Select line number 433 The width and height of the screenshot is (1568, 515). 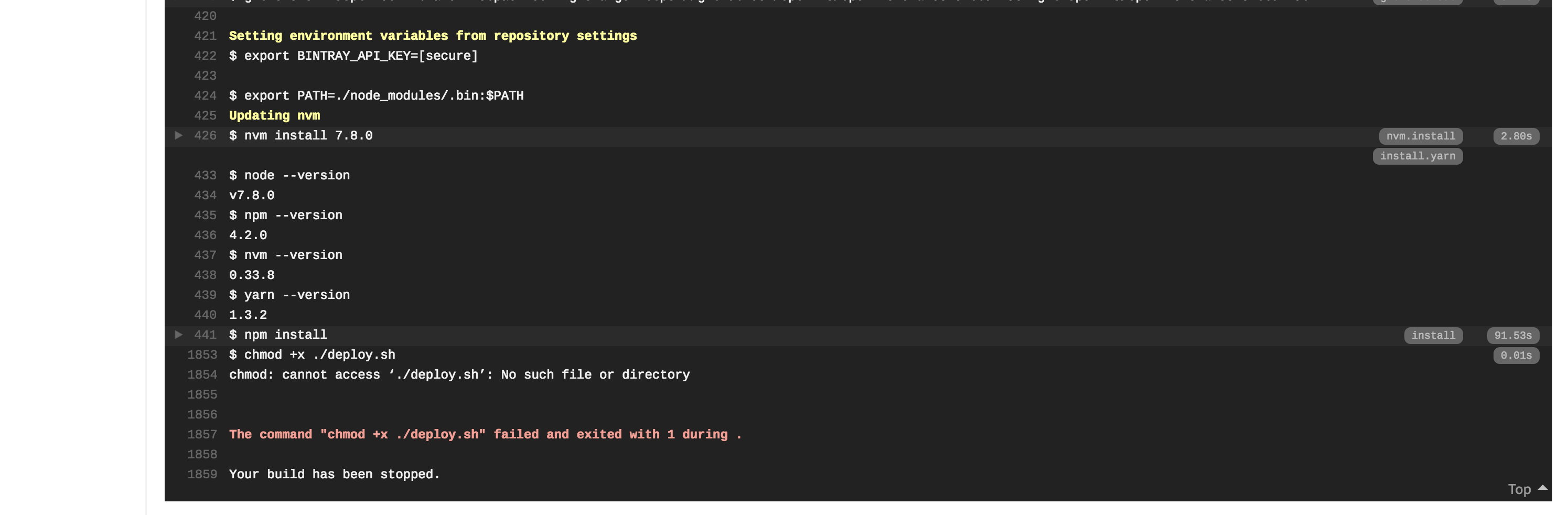(205, 175)
